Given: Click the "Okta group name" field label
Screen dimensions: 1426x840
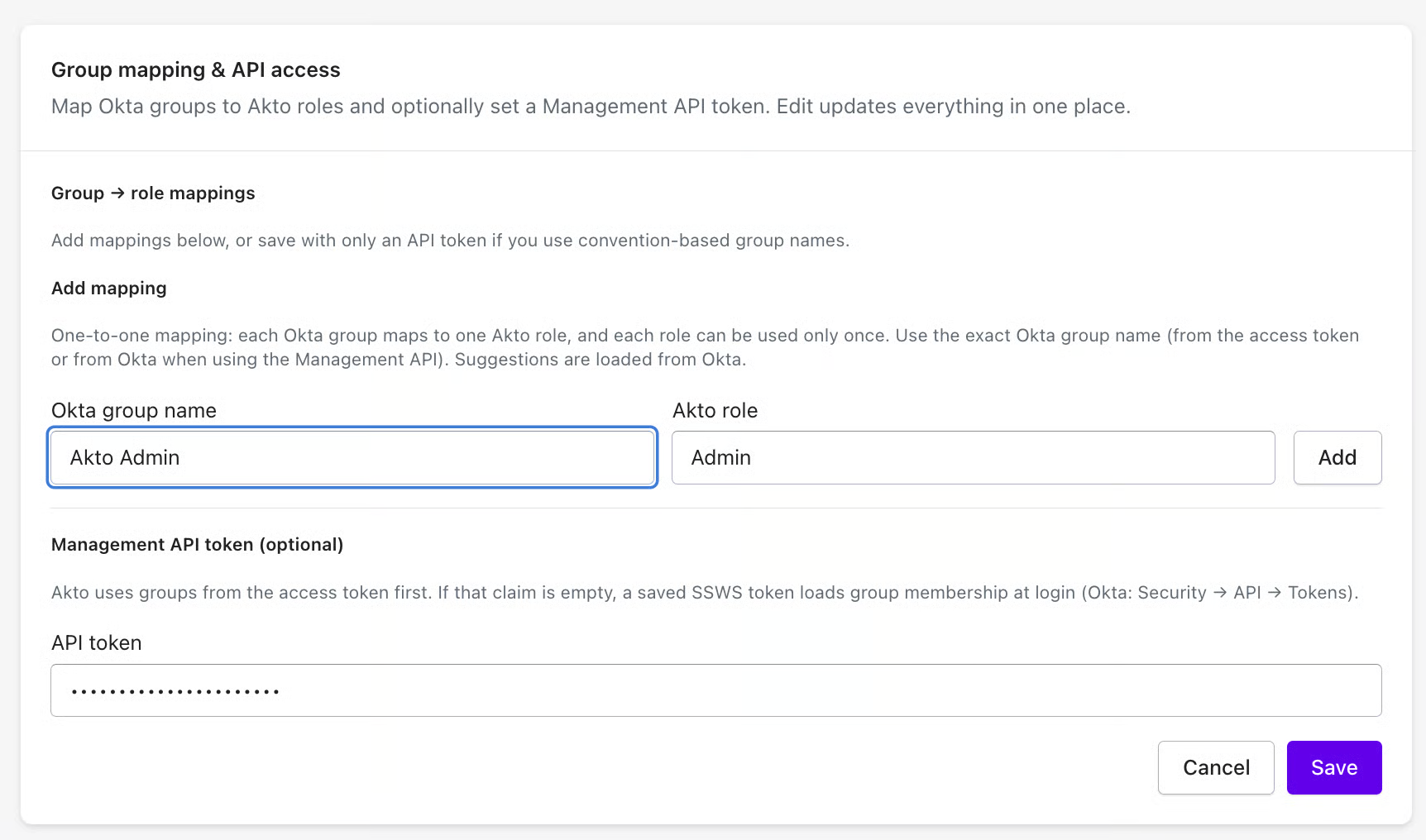Looking at the screenshot, I should (134, 410).
